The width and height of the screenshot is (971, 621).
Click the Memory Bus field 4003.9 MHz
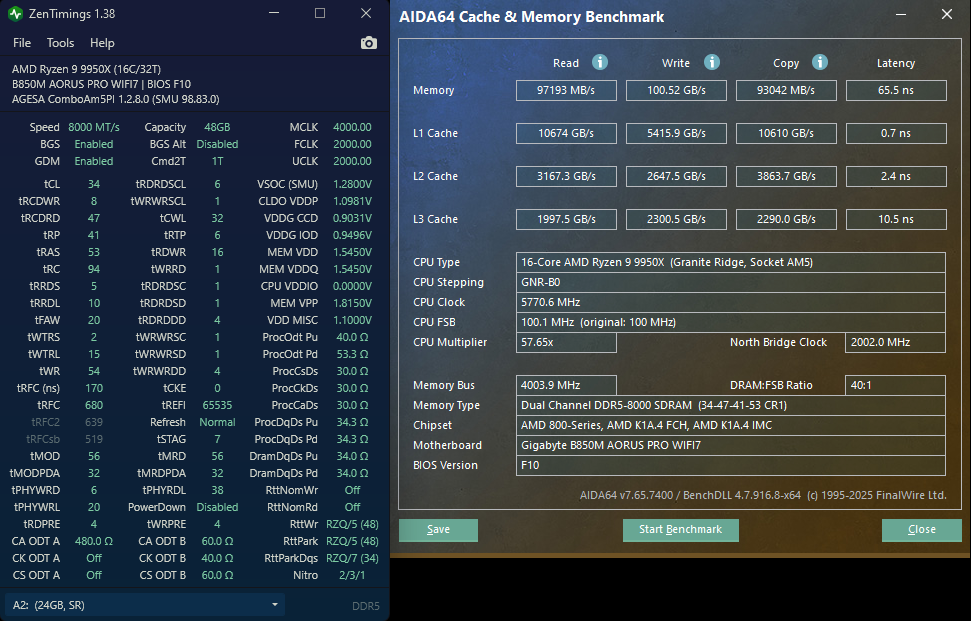(566, 385)
